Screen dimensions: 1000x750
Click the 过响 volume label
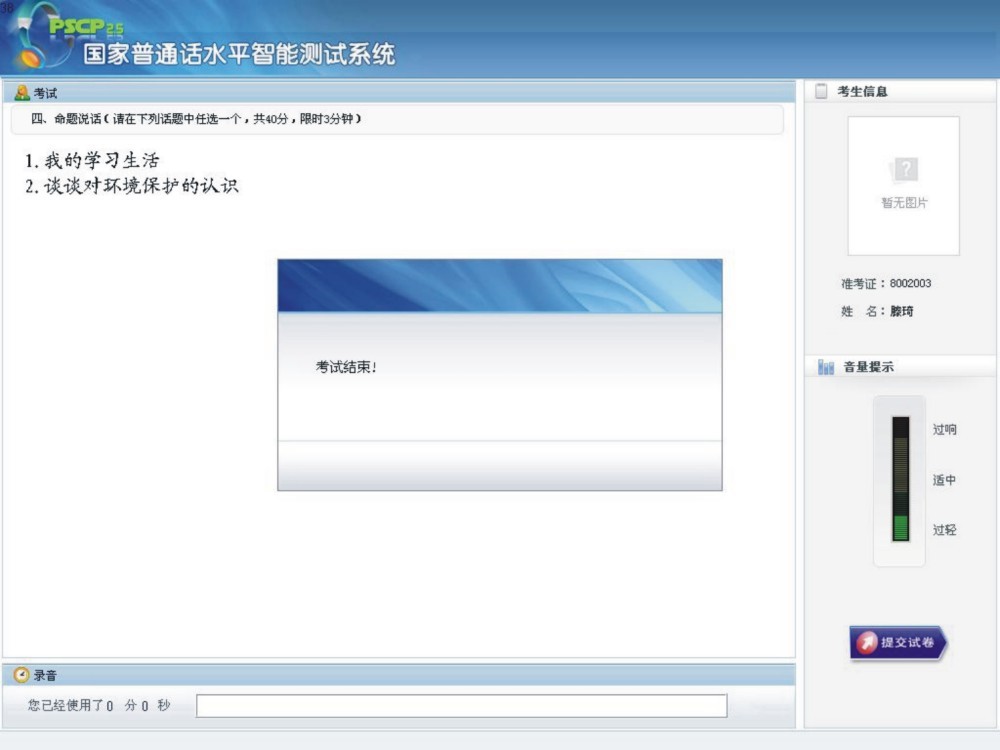[944, 430]
